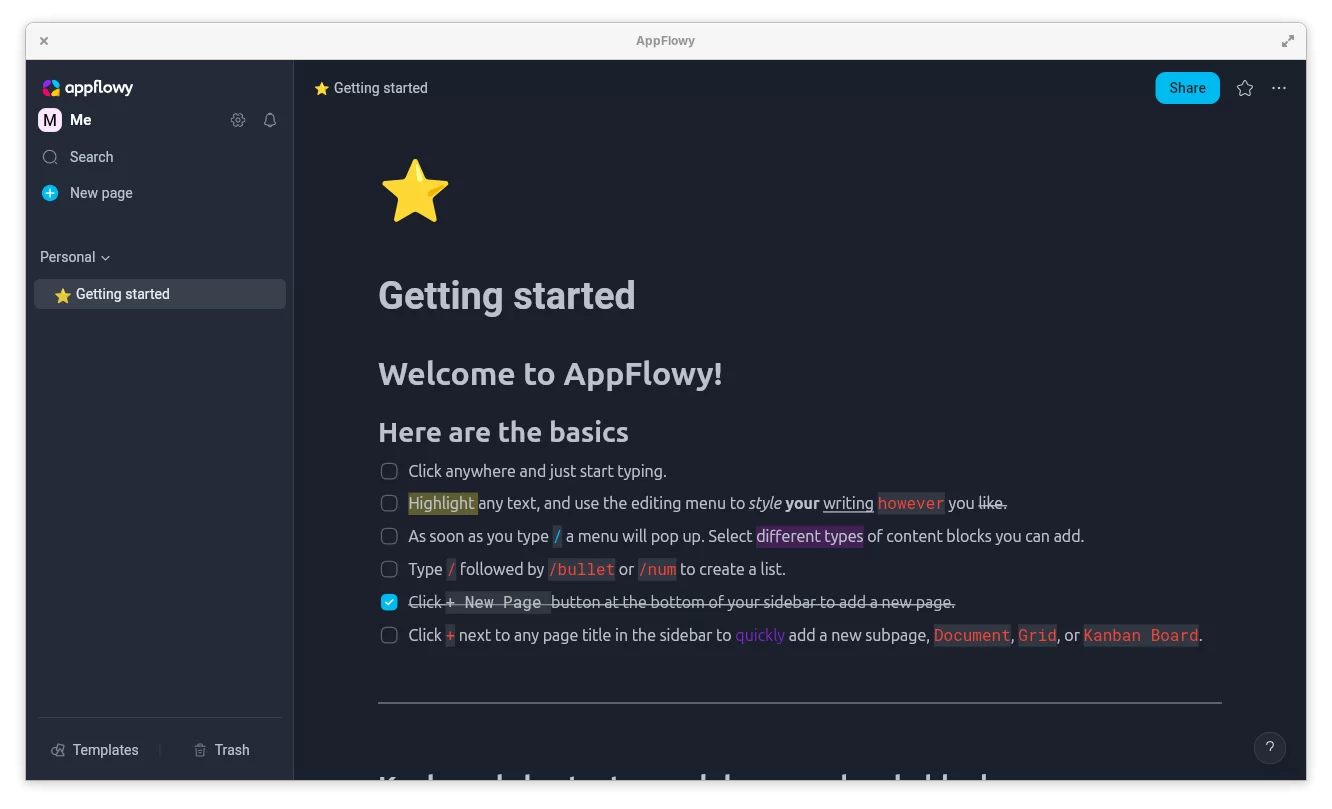Click the red code word 'however'
The height and width of the screenshot is (809, 1332).
pyautogui.click(x=911, y=503)
